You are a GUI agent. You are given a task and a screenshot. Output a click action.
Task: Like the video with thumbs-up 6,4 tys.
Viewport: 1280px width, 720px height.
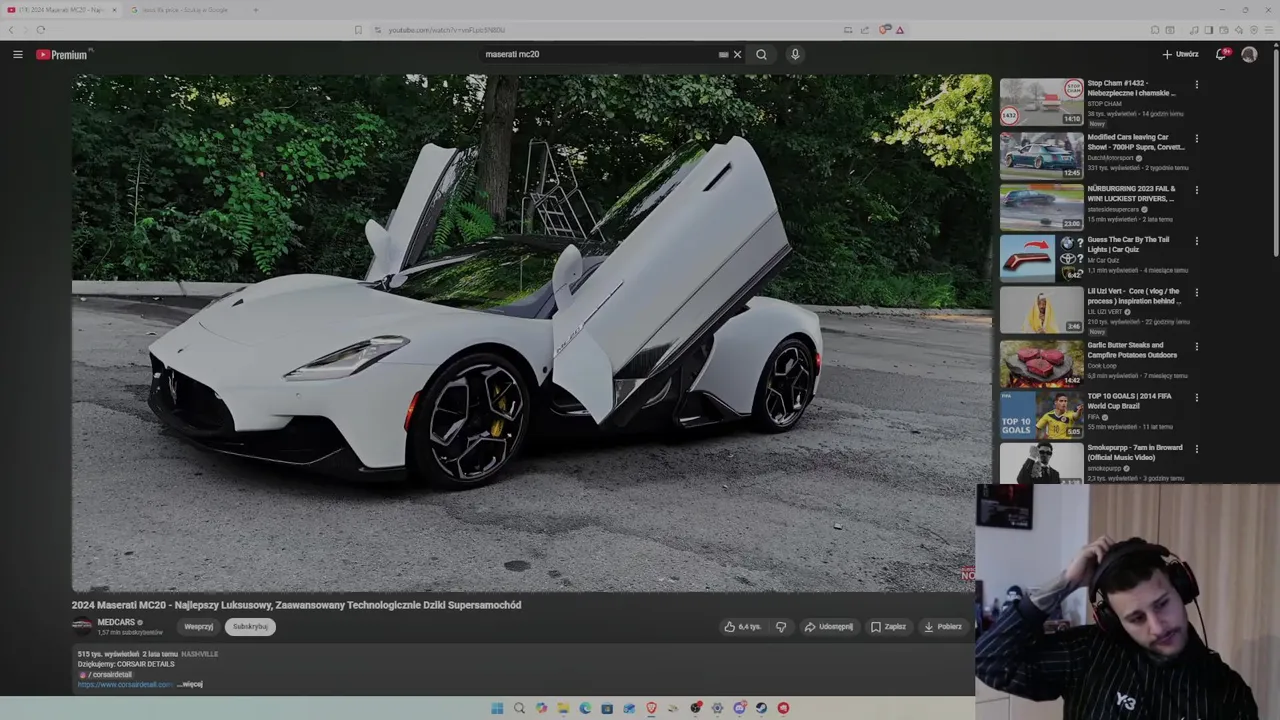coord(743,627)
